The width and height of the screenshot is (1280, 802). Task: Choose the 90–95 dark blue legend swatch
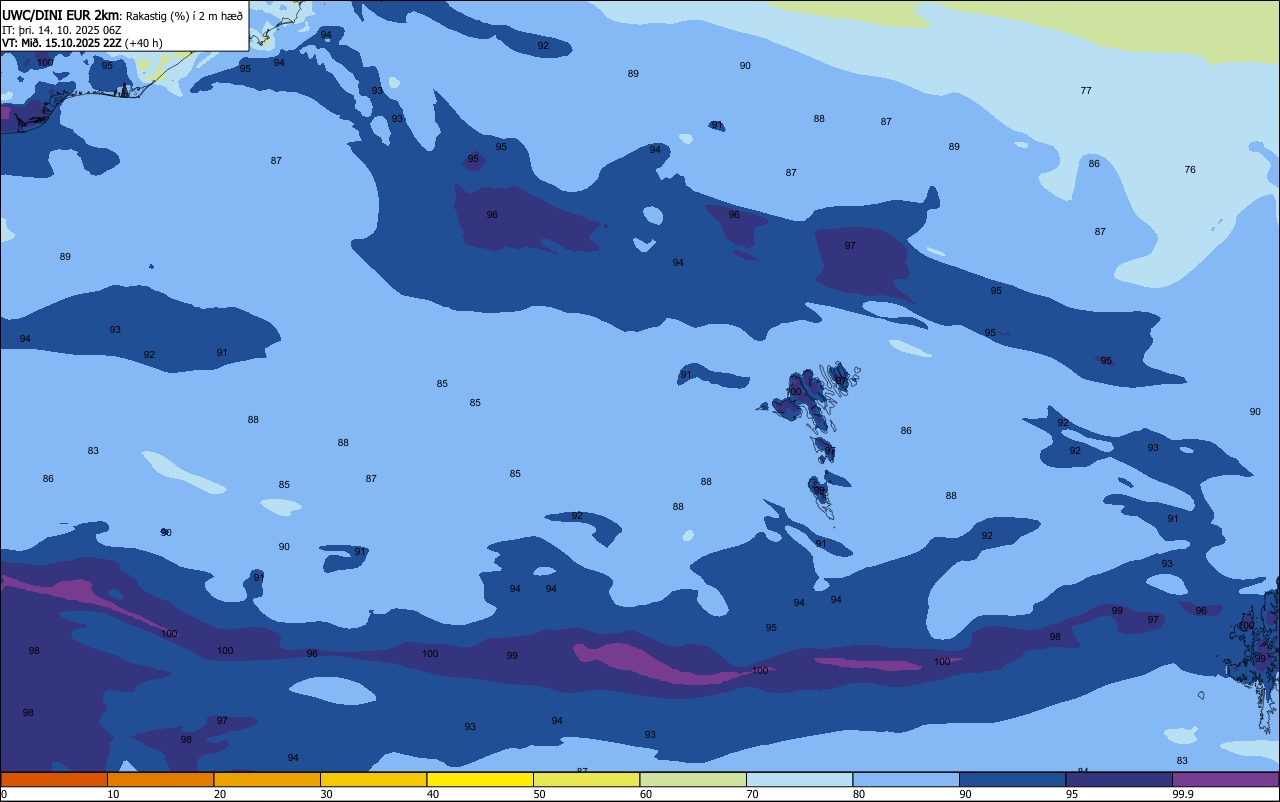[1012, 779]
